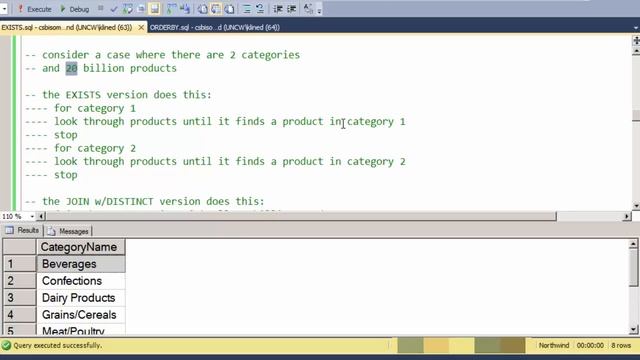The image size is (640, 360).
Task: Click the 00:00:00 elapsed time status
Action: click(590, 345)
